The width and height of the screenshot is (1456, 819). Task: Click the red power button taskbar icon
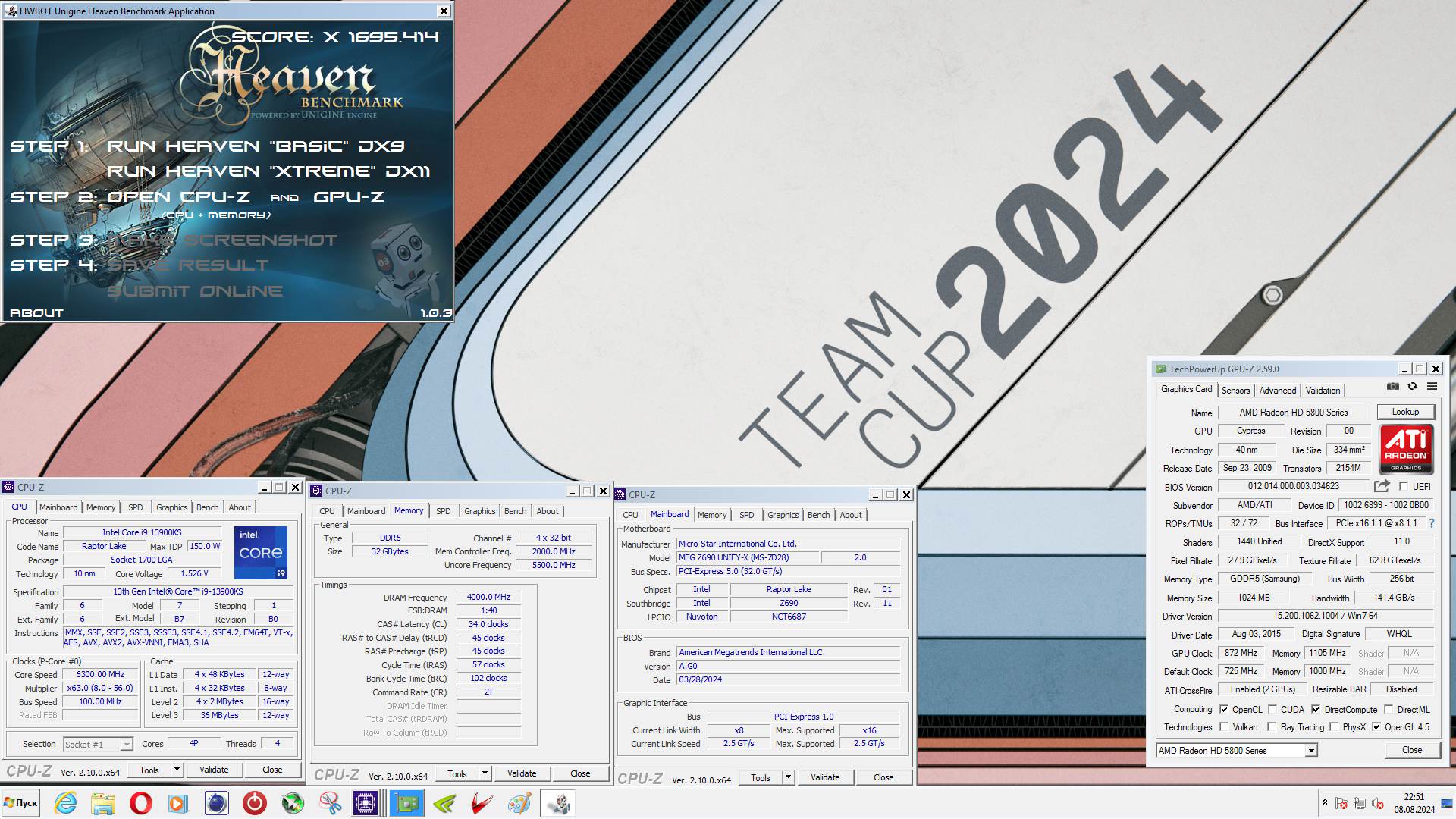(254, 803)
